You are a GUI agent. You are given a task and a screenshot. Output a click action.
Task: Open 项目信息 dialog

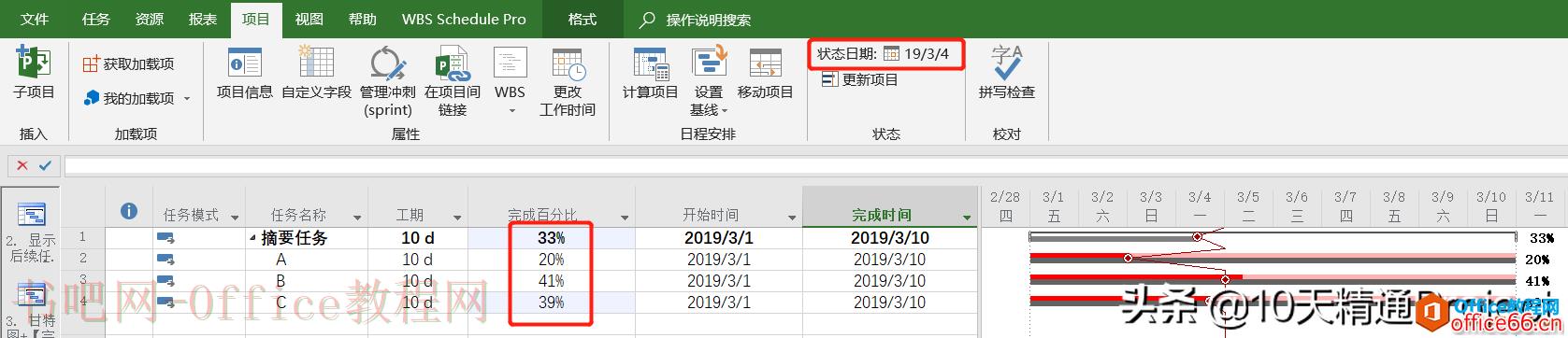pyautogui.click(x=245, y=74)
